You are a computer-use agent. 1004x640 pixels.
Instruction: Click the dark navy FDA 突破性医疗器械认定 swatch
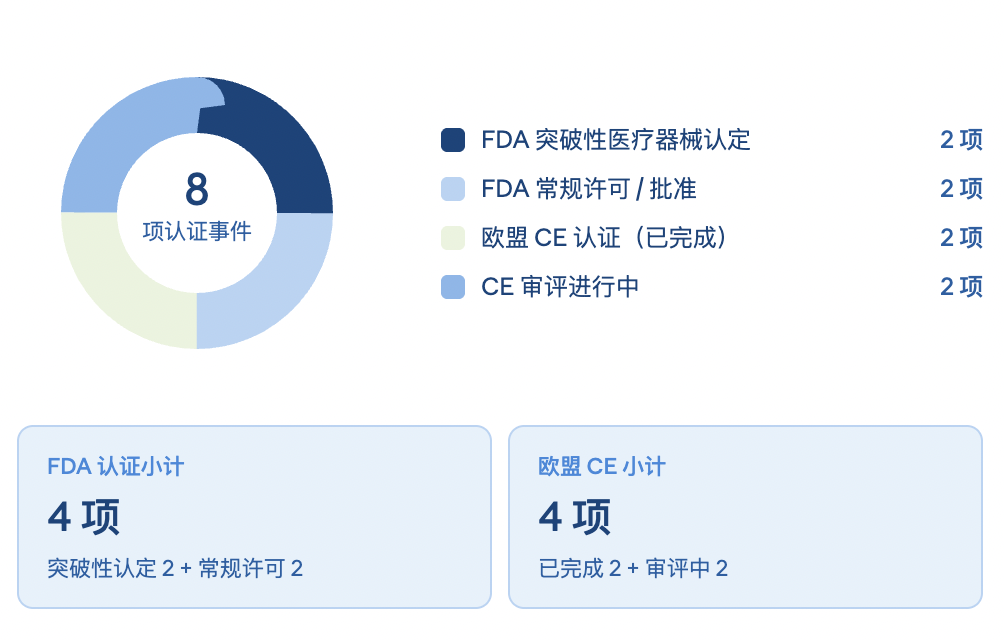tap(453, 140)
